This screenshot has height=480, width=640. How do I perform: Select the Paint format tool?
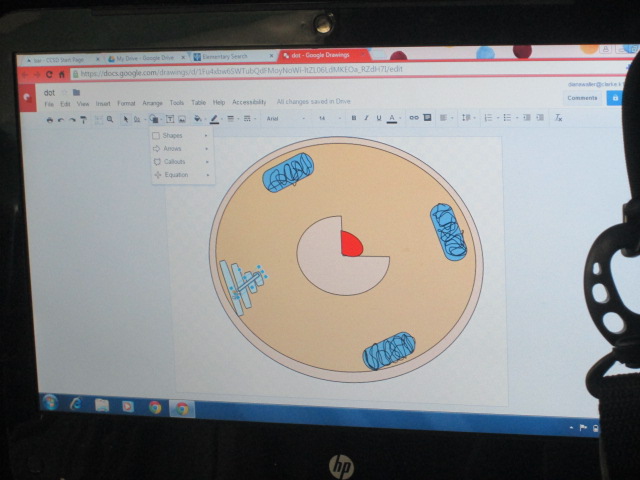[83, 119]
